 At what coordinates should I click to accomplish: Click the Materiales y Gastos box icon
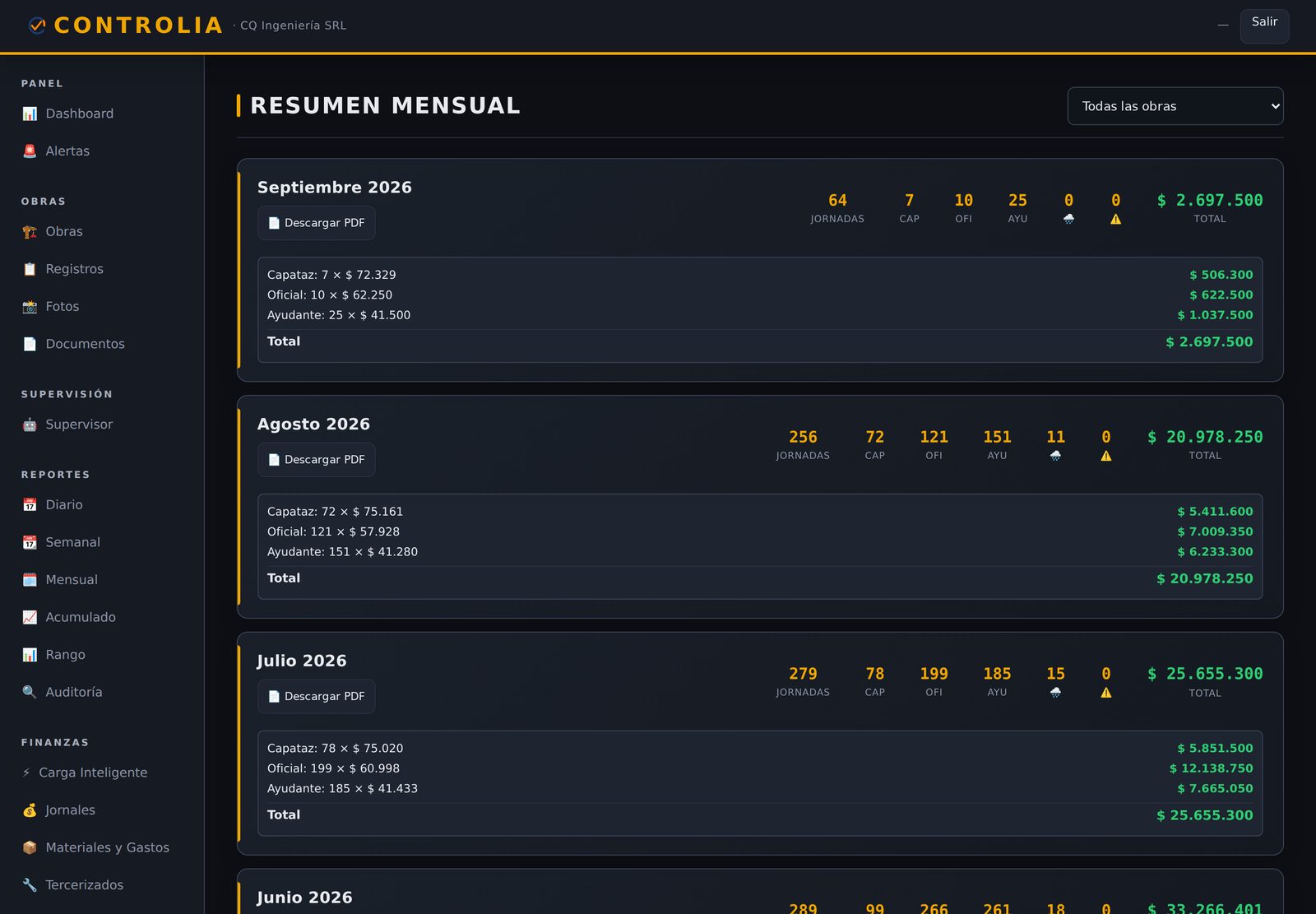30,847
